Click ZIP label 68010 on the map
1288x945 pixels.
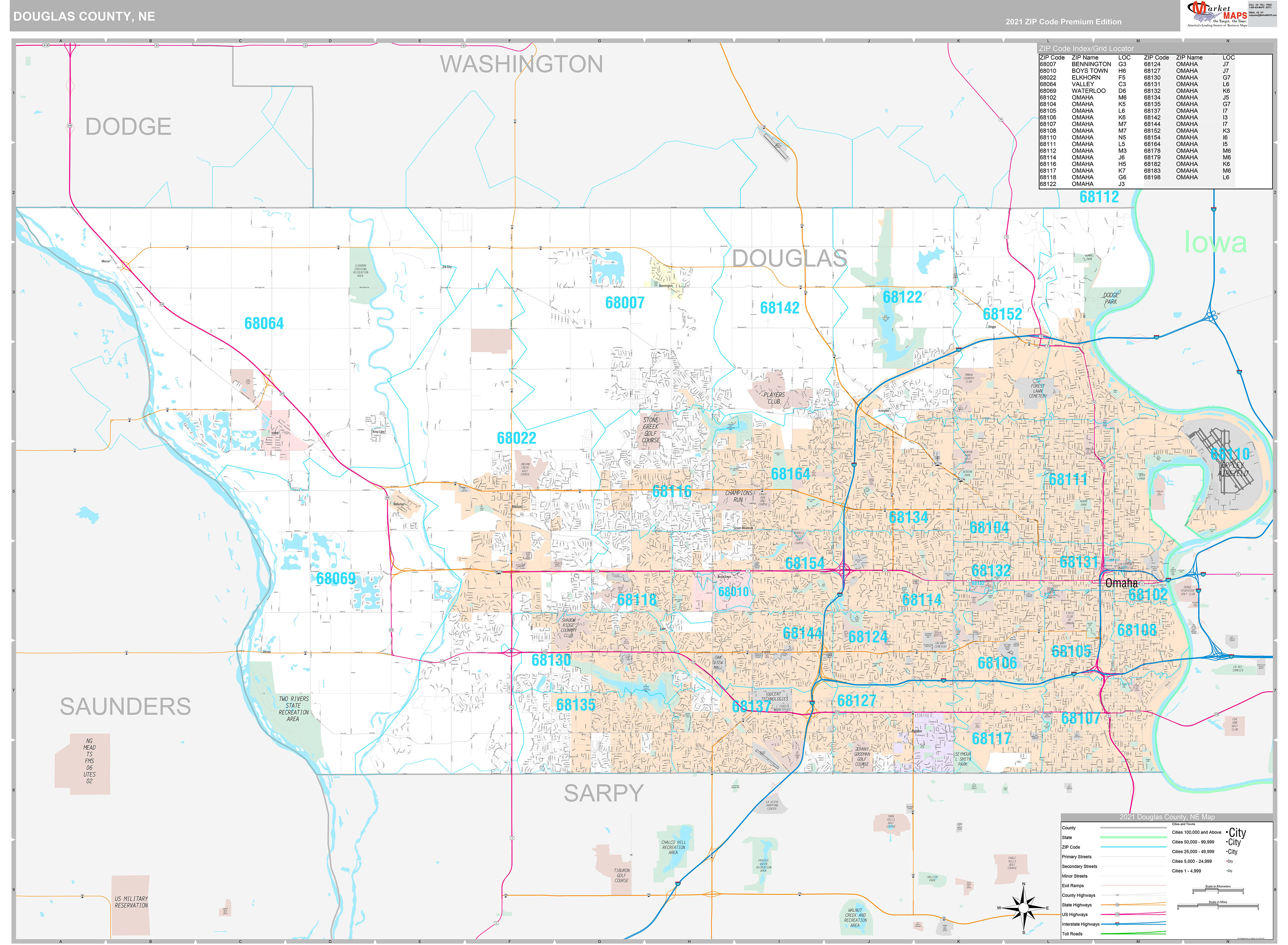(734, 592)
